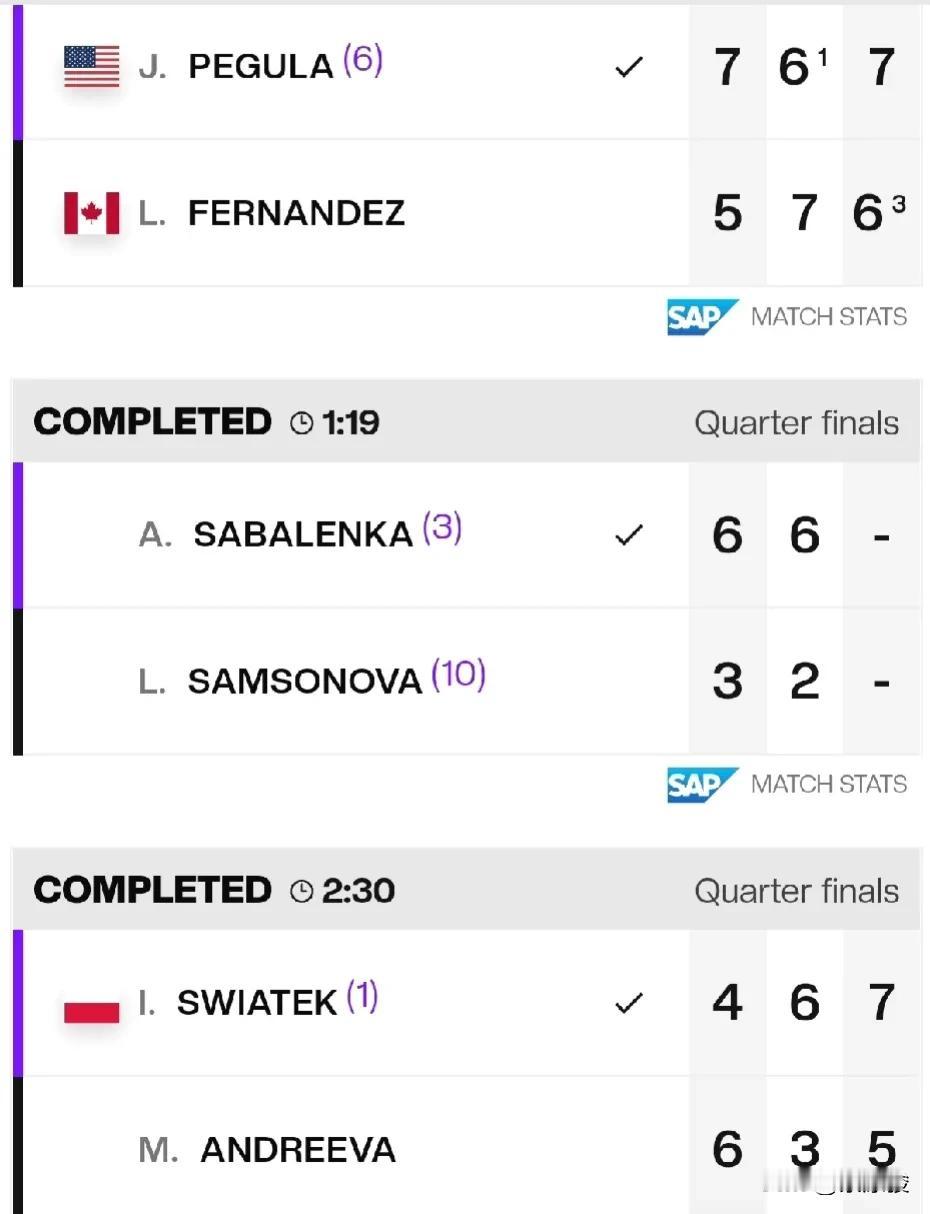Click the Canadian flag beside Fernandez
This screenshot has height=1214, width=930.
(x=92, y=213)
